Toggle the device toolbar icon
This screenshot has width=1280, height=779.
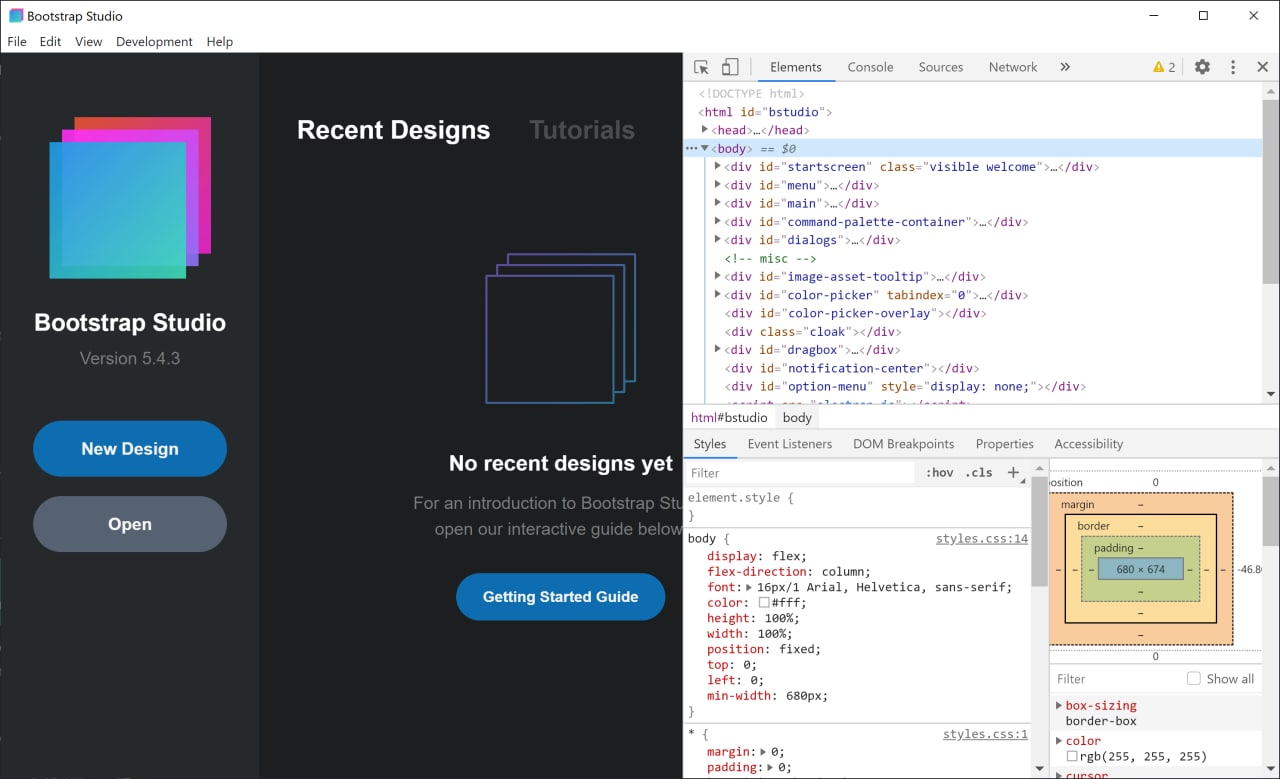[x=730, y=67]
